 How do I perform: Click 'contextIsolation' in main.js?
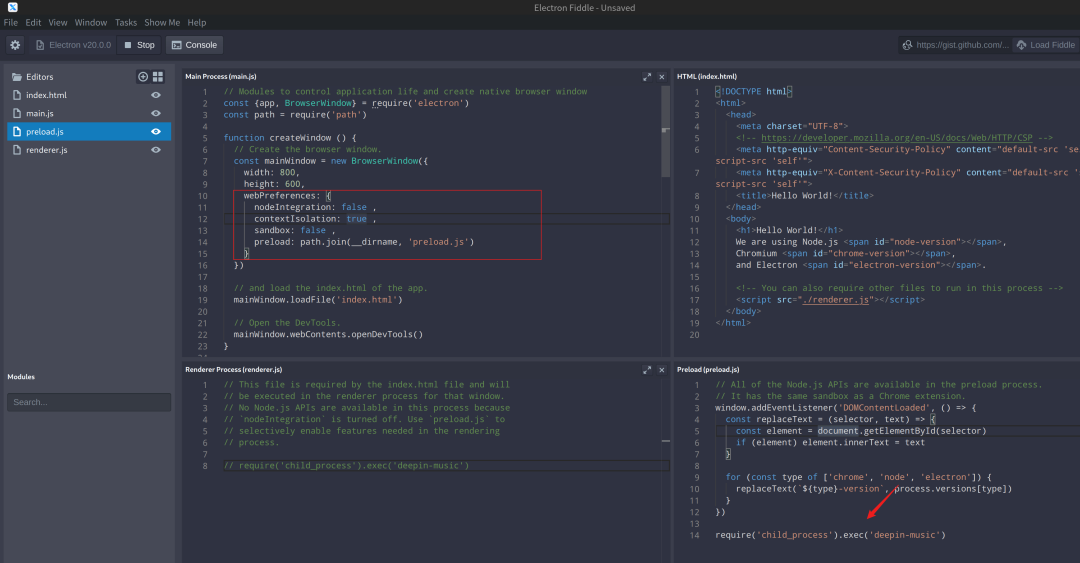(x=295, y=219)
